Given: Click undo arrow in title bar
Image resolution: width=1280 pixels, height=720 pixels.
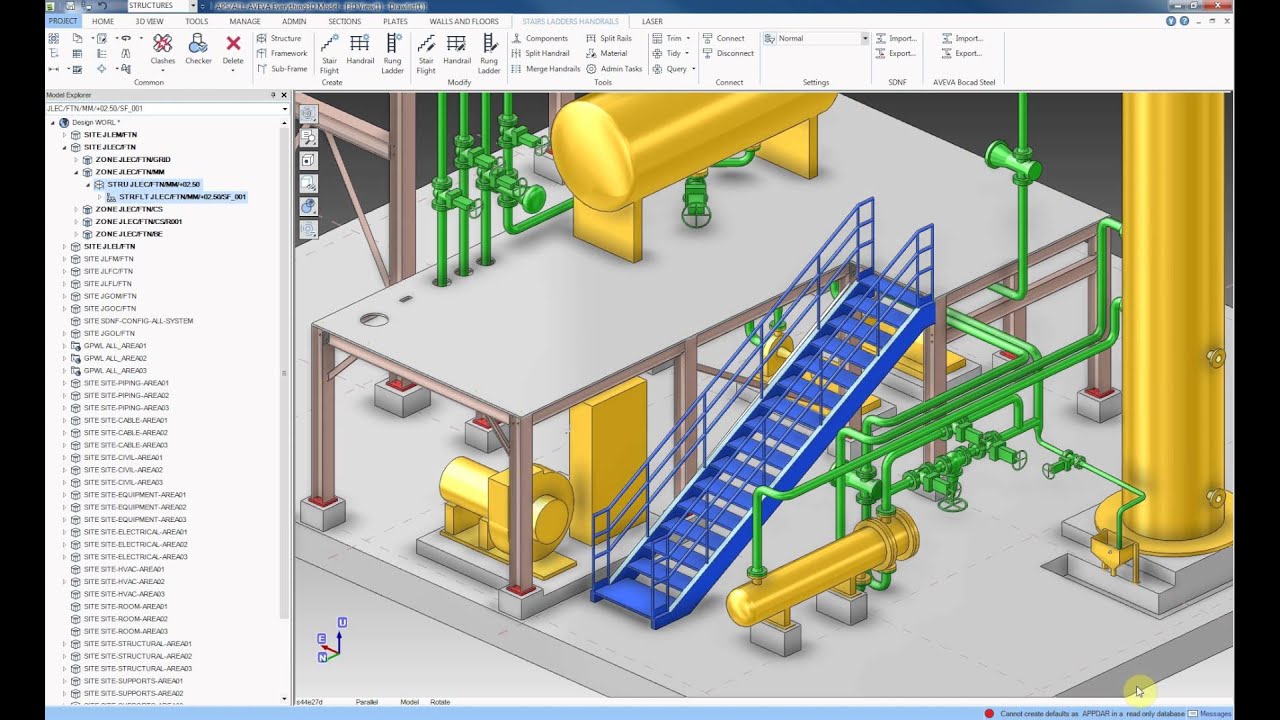Looking at the screenshot, I should pyautogui.click(x=102, y=6).
